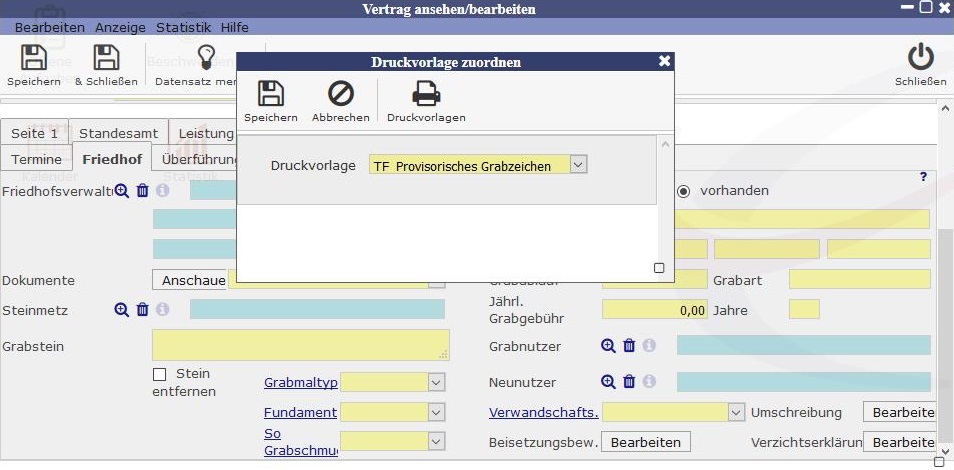Click Speichern icon in Druckvorlage dialog
954x470 pixels.
(270, 95)
